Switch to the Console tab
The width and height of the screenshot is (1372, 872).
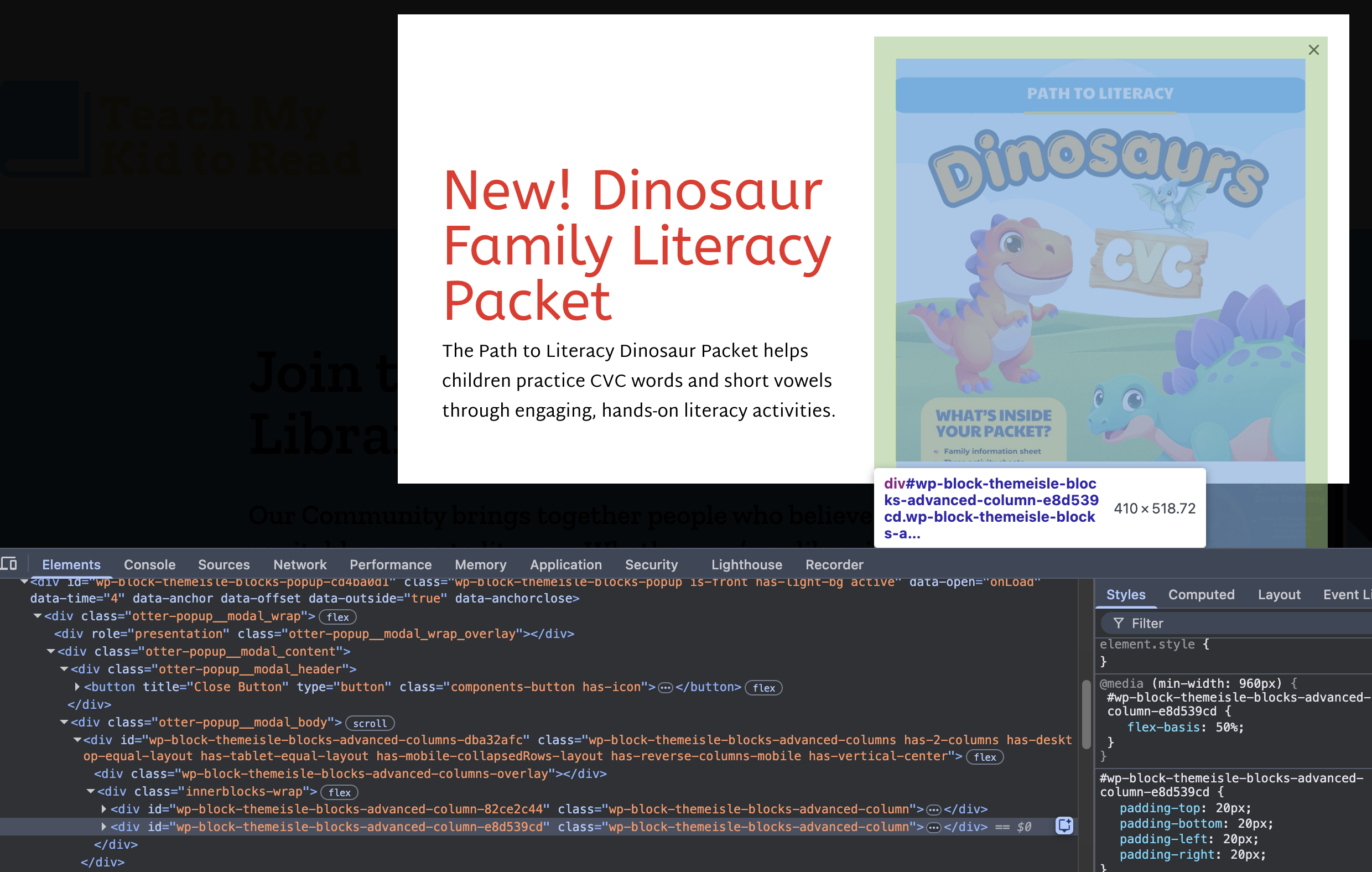[150, 565]
